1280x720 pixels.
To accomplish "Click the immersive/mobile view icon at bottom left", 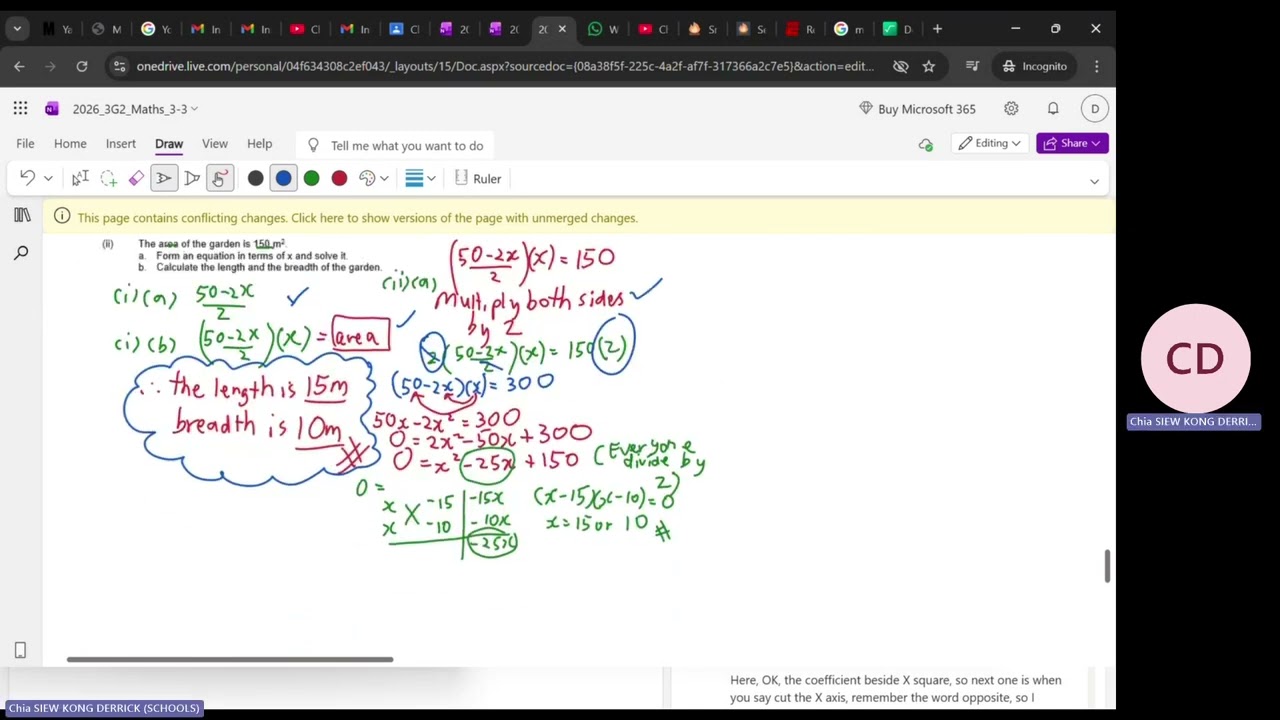I will pyautogui.click(x=20, y=651).
